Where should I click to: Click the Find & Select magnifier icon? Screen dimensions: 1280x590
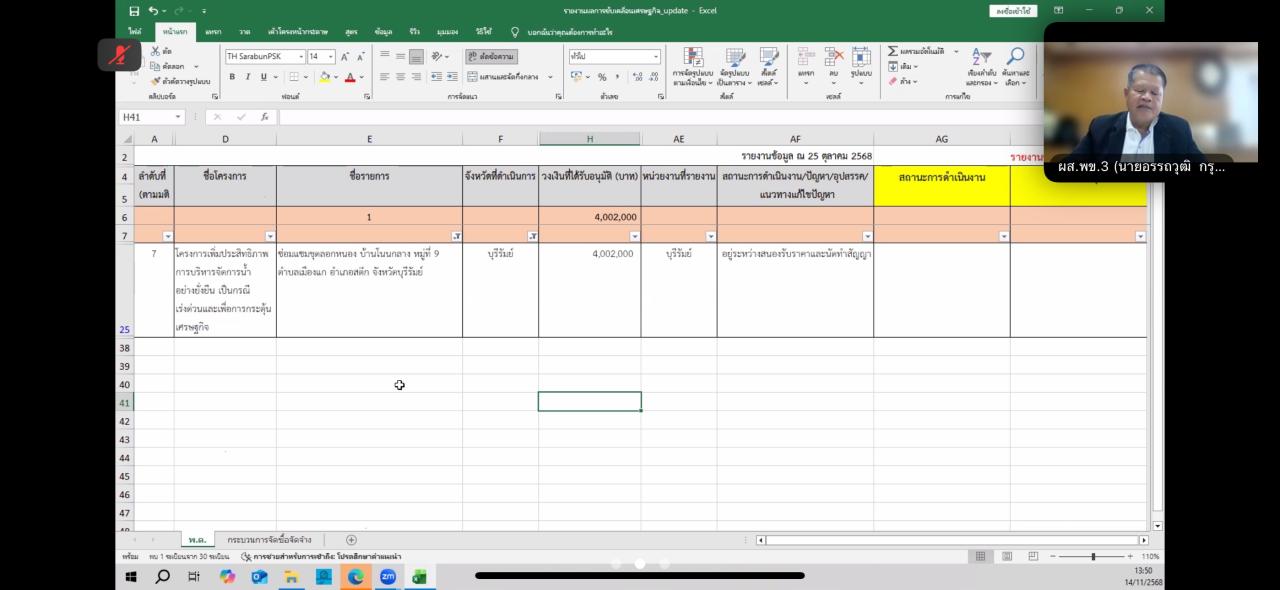pos(1015,59)
